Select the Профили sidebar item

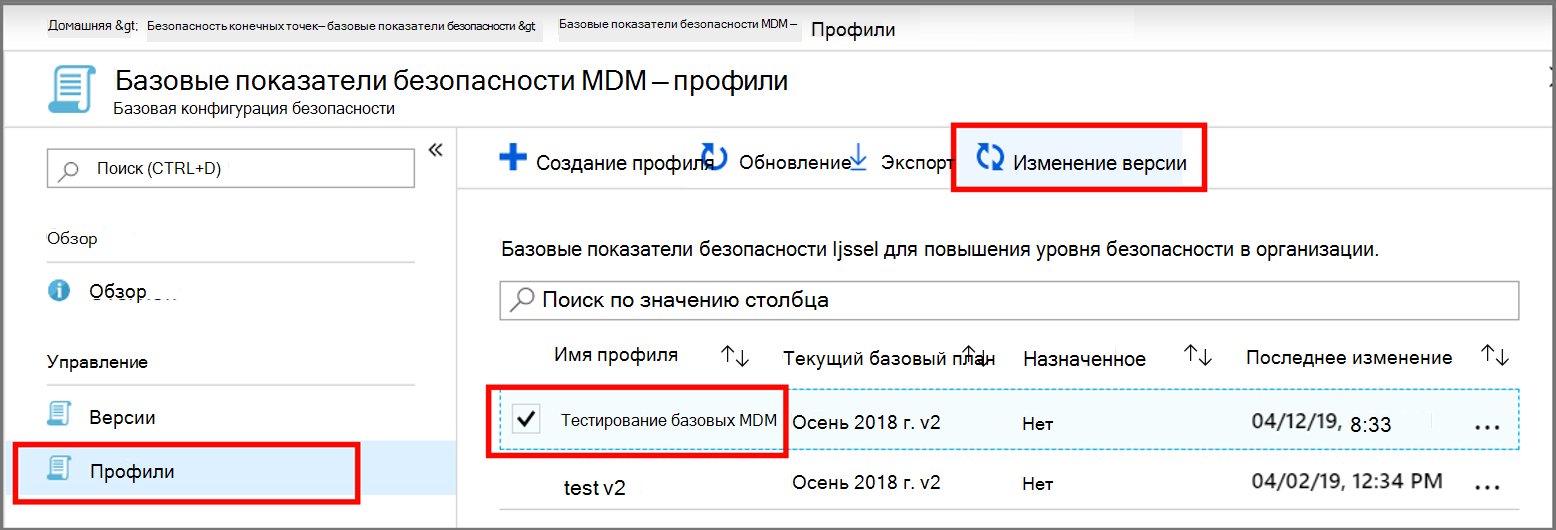point(230,470)
